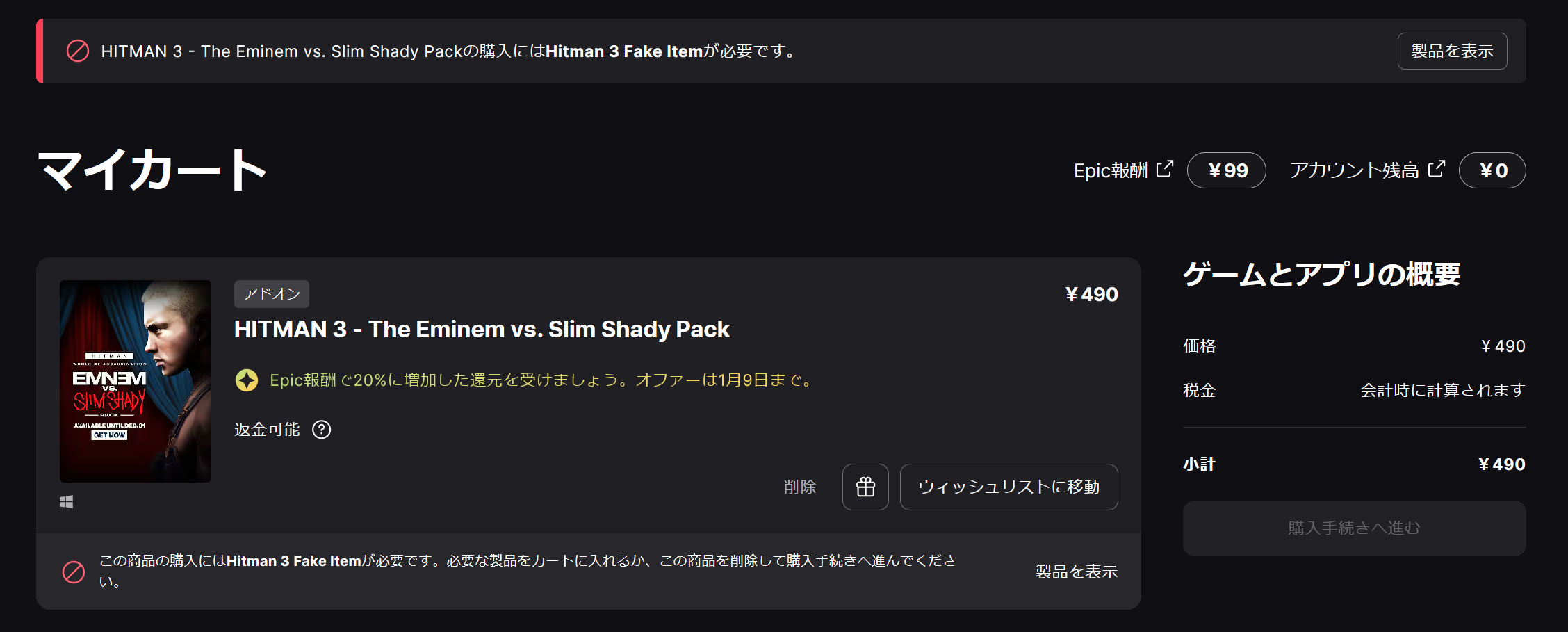Open the Eminem vs. Slim Shady Pack thumbnail
This screenshot has width=1568, height=632.
tap(136, 381)
